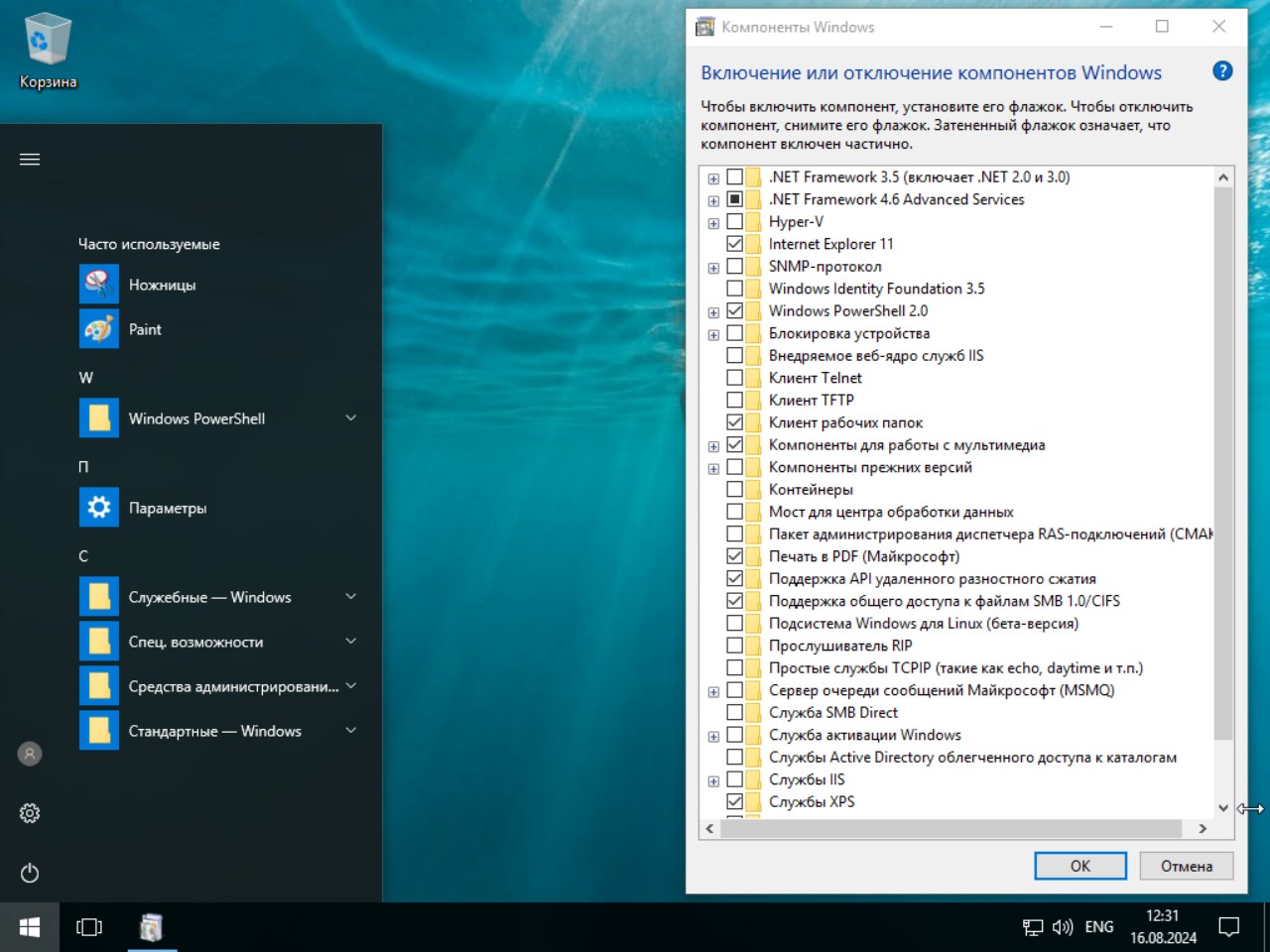This screenshot has height=952, width=1270.
Task: Open the Recycle Bin desktop icon
Action: click(47, 52)
